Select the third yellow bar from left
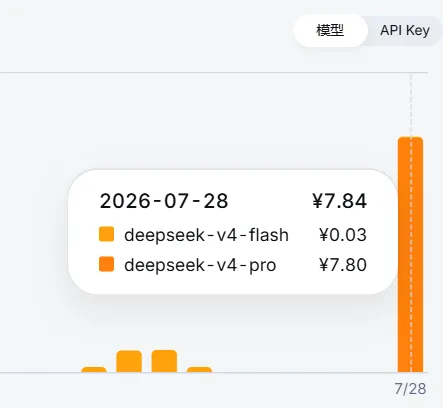This screenshot has height=408, width=443. click(164, 361)
